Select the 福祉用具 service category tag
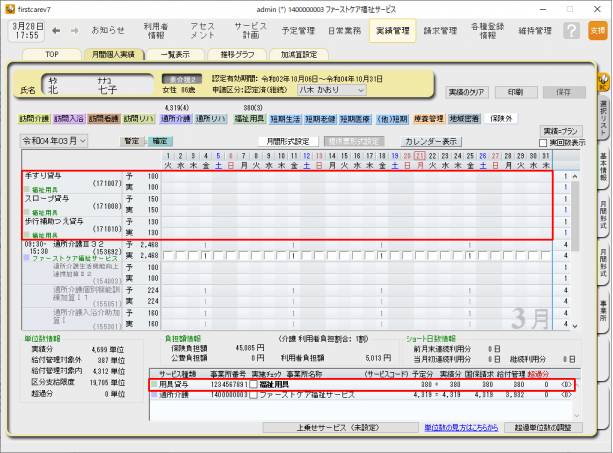 [249, 118]
